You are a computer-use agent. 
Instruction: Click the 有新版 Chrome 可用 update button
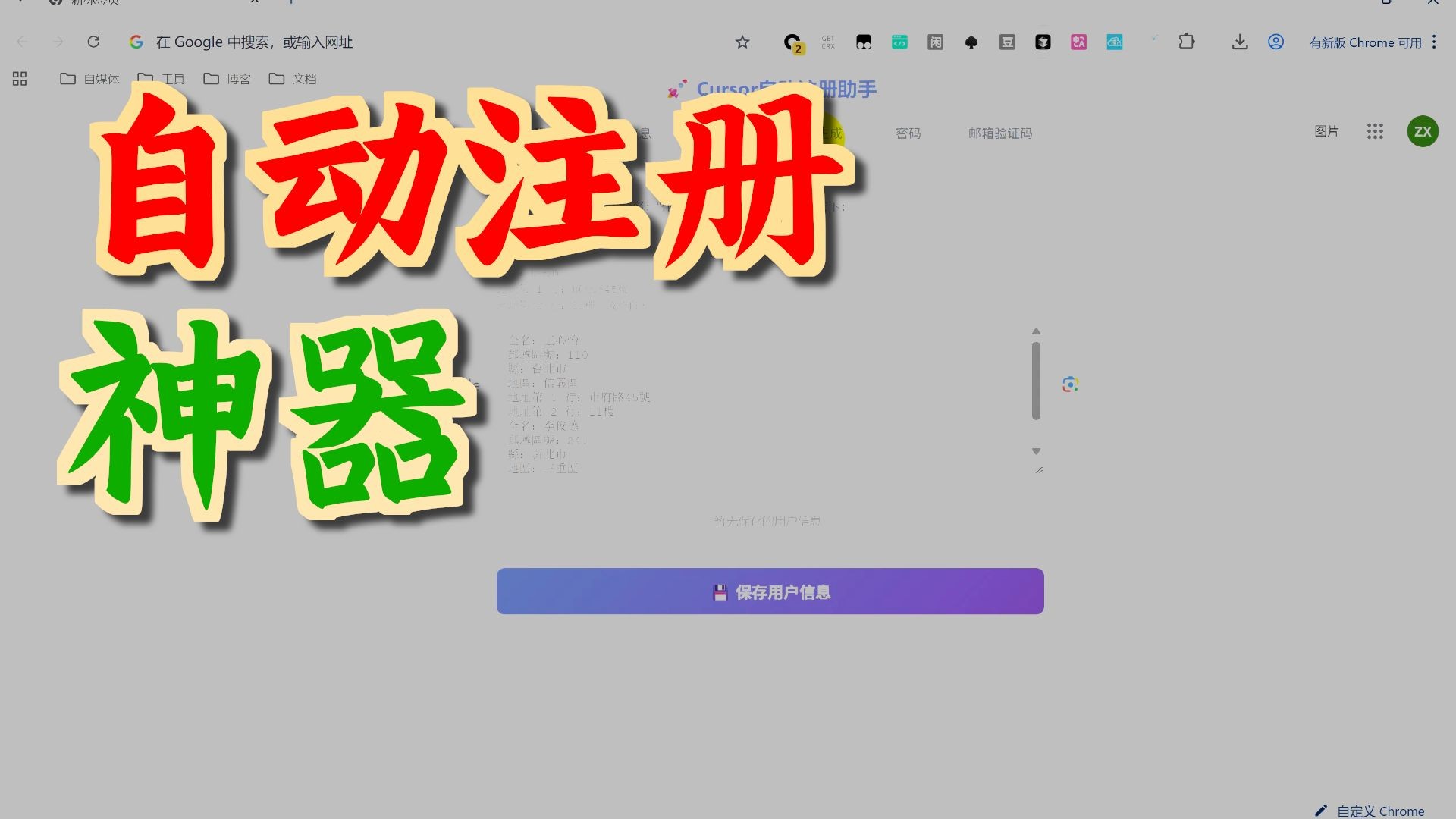point(1365,42)
